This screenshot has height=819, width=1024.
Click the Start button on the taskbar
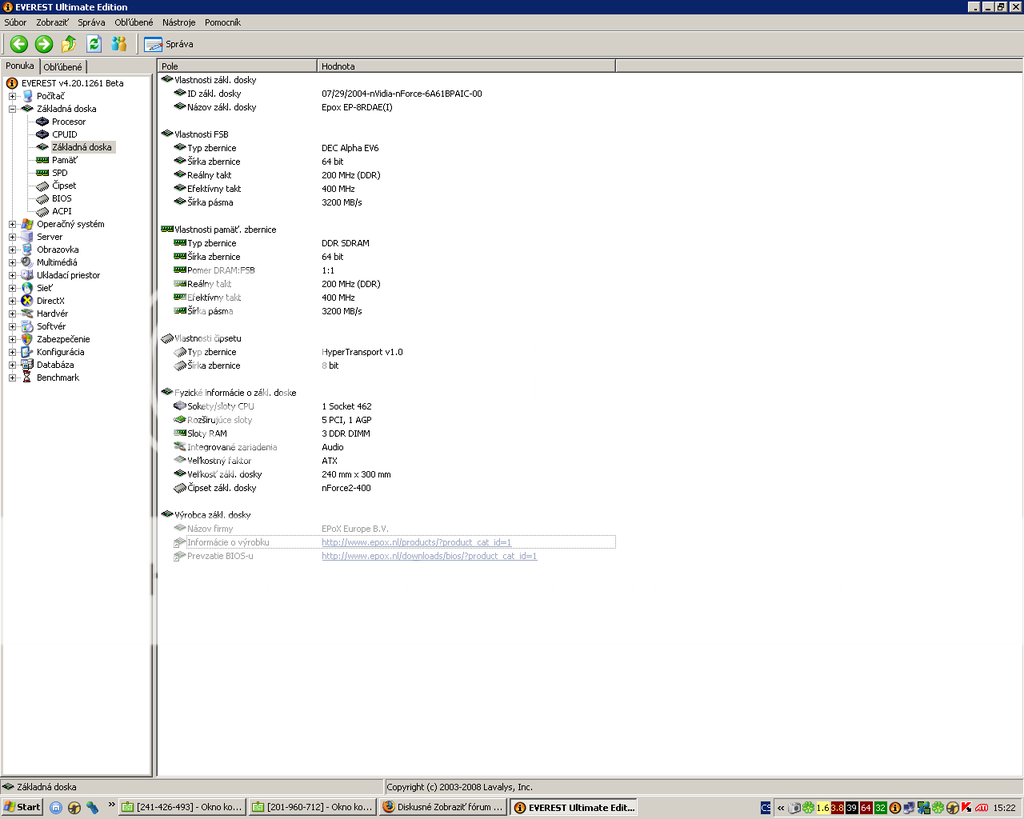22,807
